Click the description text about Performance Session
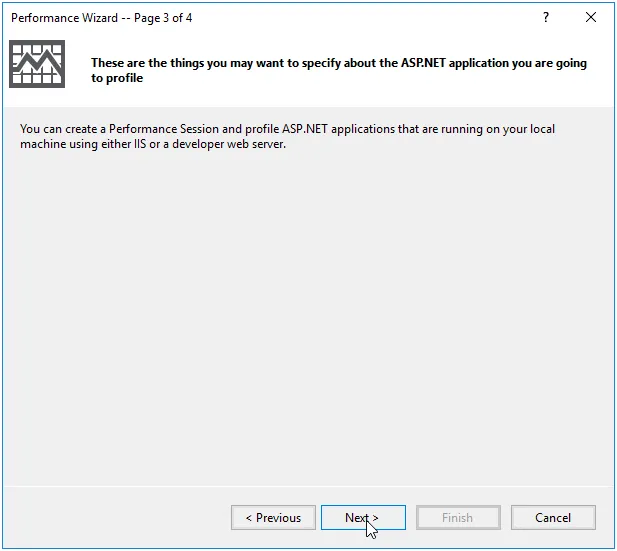The image size is (617, 551). (x=287, y=136)
